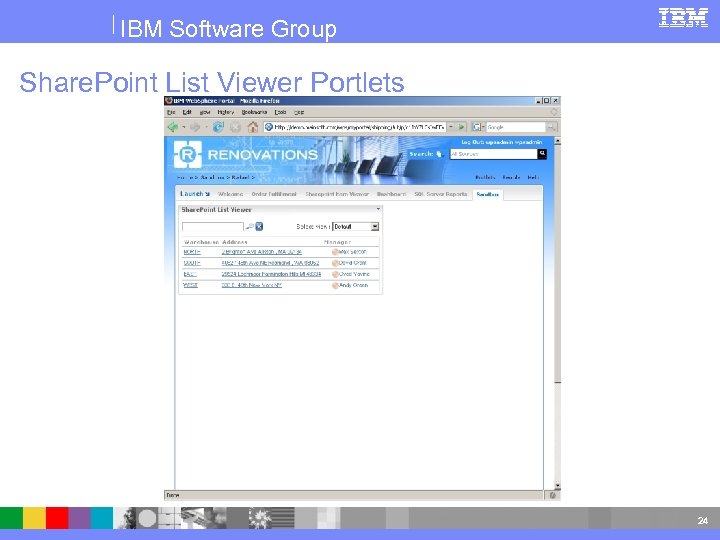Open the WEST warehouse link
Image resolution: width=720 pixels, height=540 pixels.
191,286
